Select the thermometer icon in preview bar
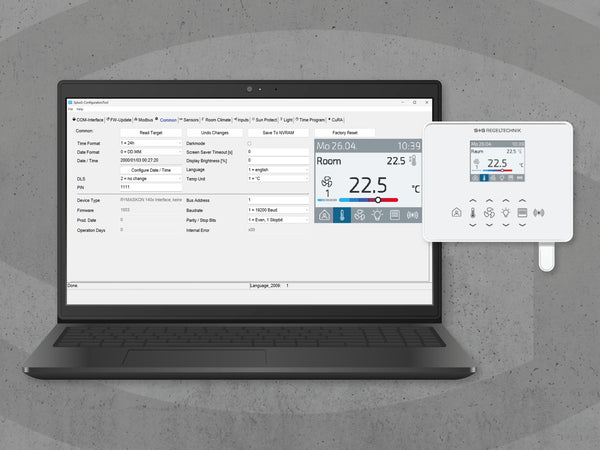 coord(342,215)
